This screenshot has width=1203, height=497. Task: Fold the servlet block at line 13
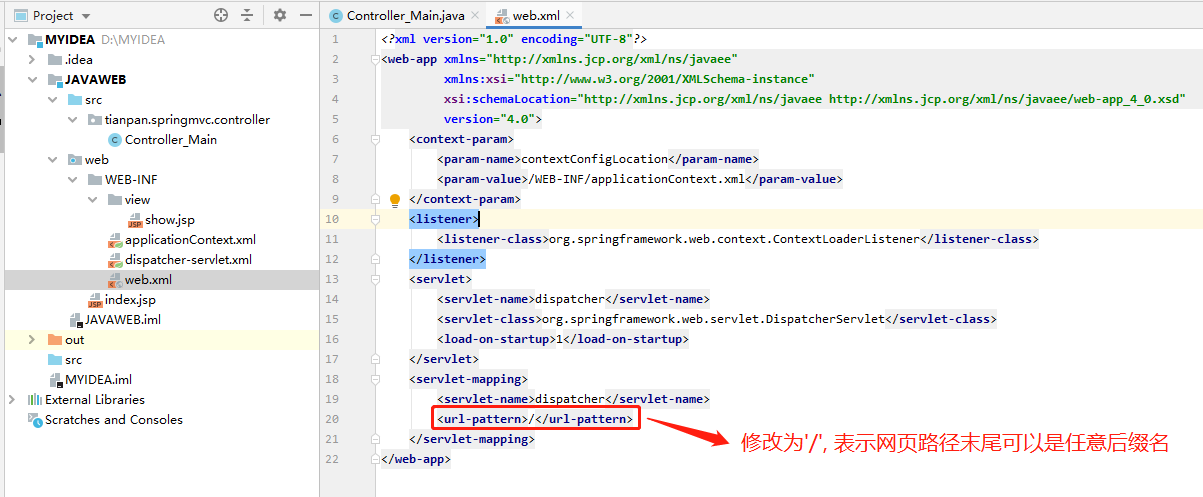coord(375,279)
